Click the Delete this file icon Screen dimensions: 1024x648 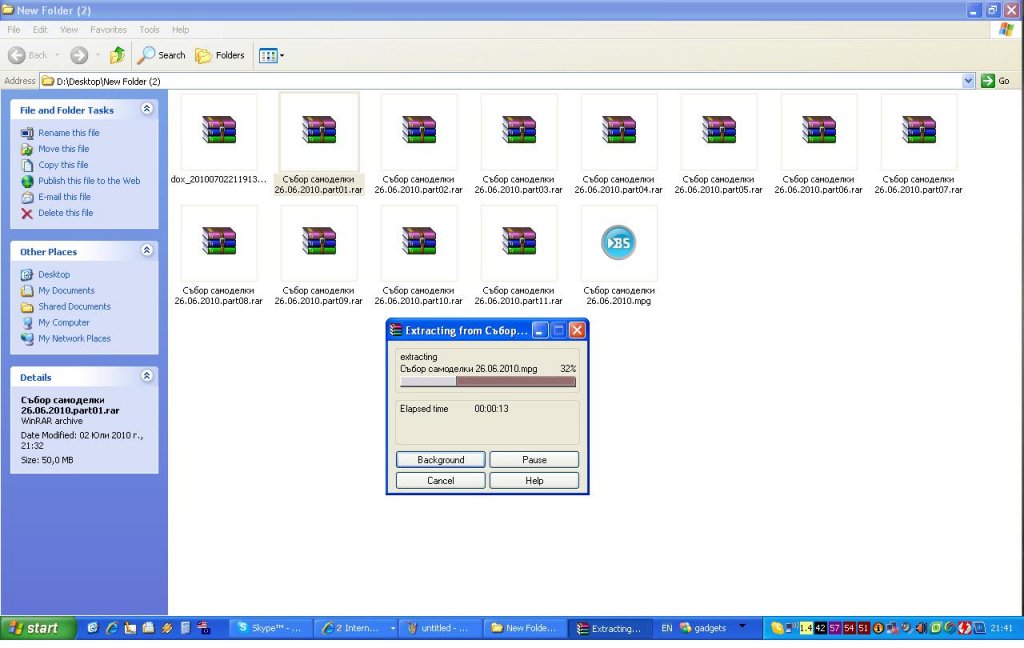(x=28, y=213)
